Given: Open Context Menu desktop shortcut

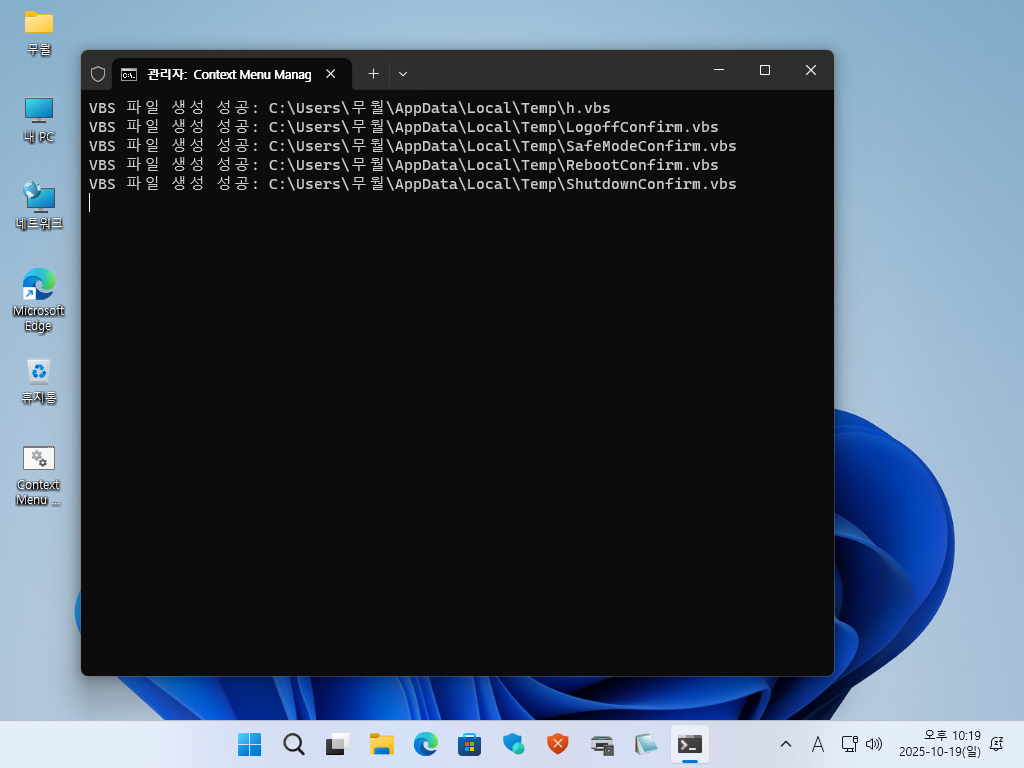Looking at the screenshot, I should tap(39, 475).
